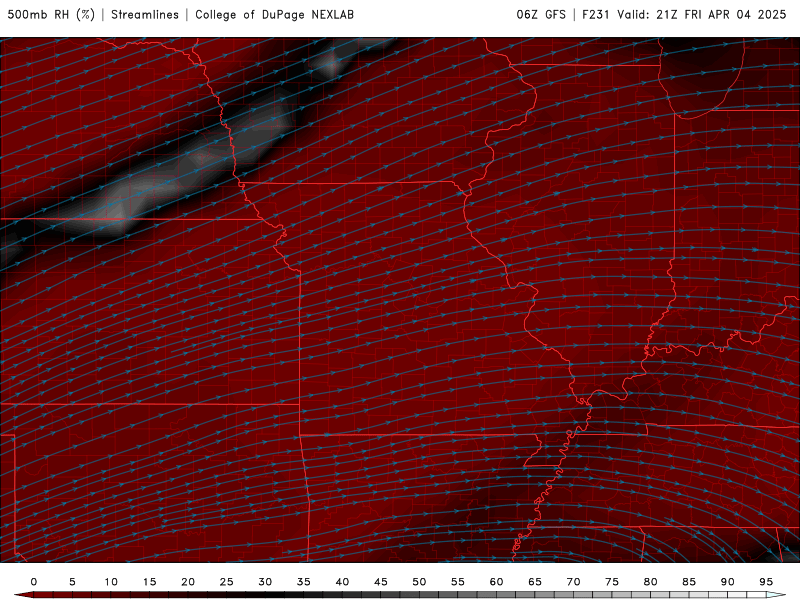Click the "F231" forecast hour label
Image resolution: width=800 pixels, height=600 pixels.
coord(595,15)
